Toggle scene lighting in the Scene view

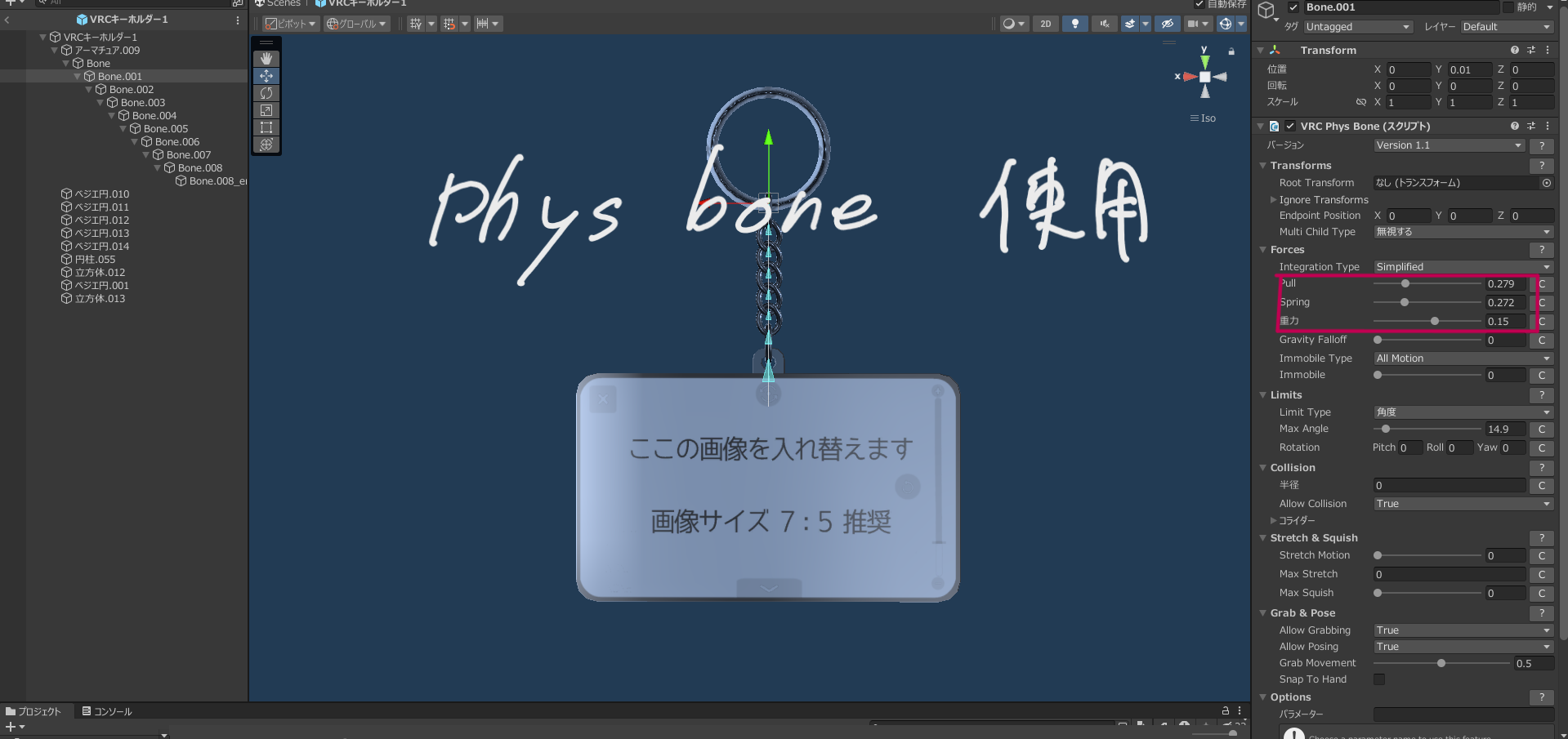(1074, 24)
